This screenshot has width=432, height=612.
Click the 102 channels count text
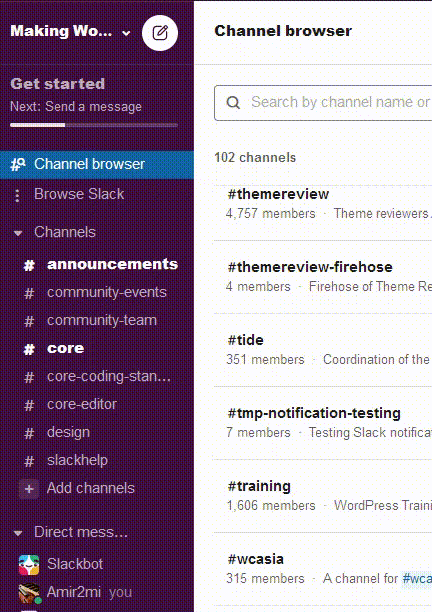[x=255, y=158]
